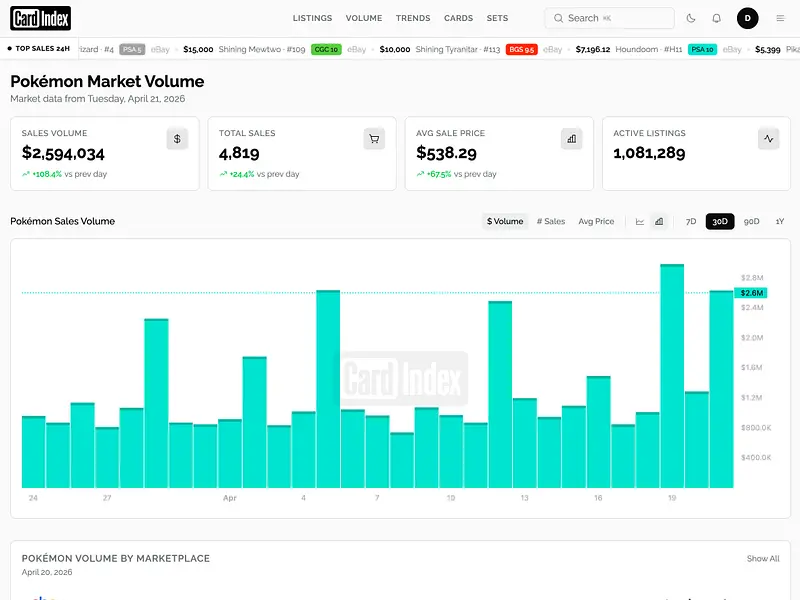800x600 pixels.
Task: Click the BGS 9.5 grade badge
Action: point(521,49)
